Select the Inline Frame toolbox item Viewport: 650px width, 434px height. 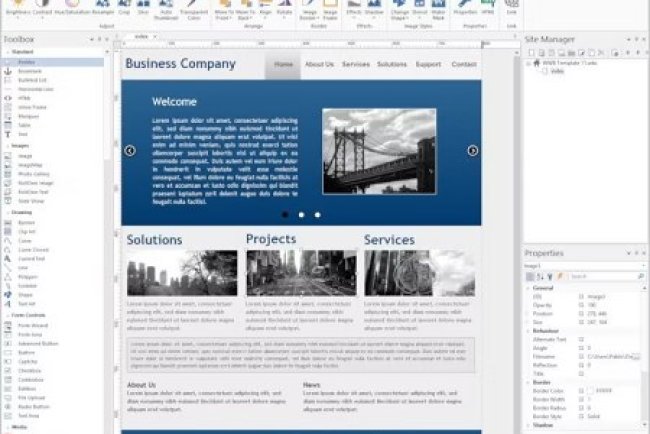coord(32,107)
